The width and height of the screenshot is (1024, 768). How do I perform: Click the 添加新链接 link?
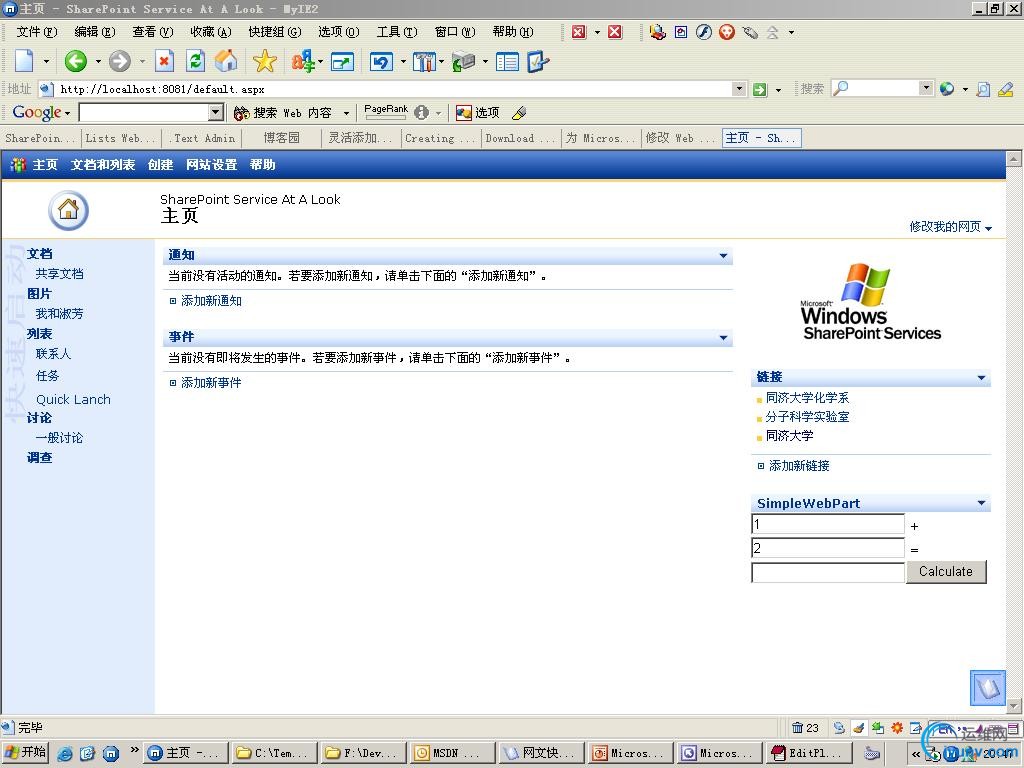point(799,466)
